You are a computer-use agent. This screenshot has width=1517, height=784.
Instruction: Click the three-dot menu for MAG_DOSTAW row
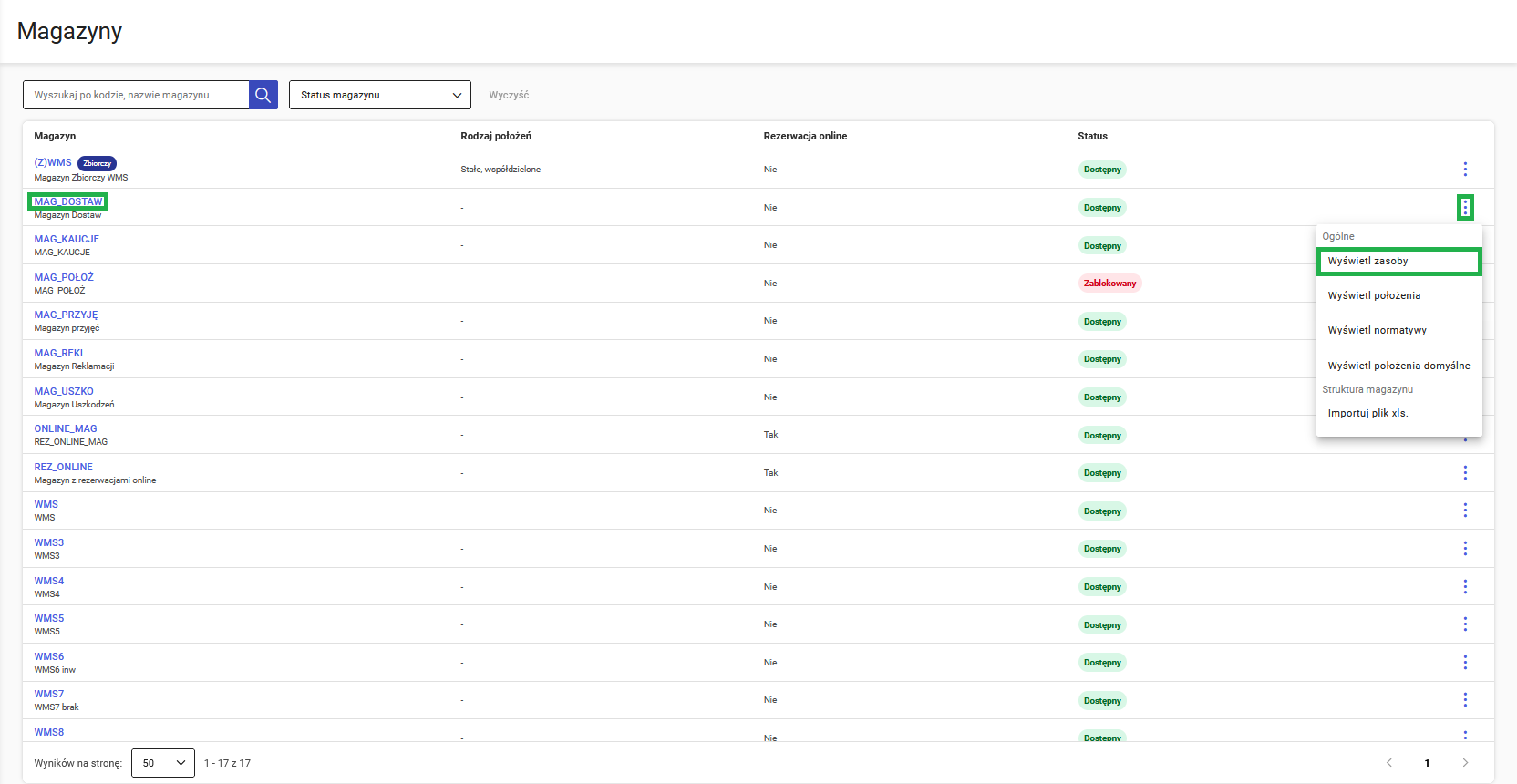click(x=1465, y=208)
